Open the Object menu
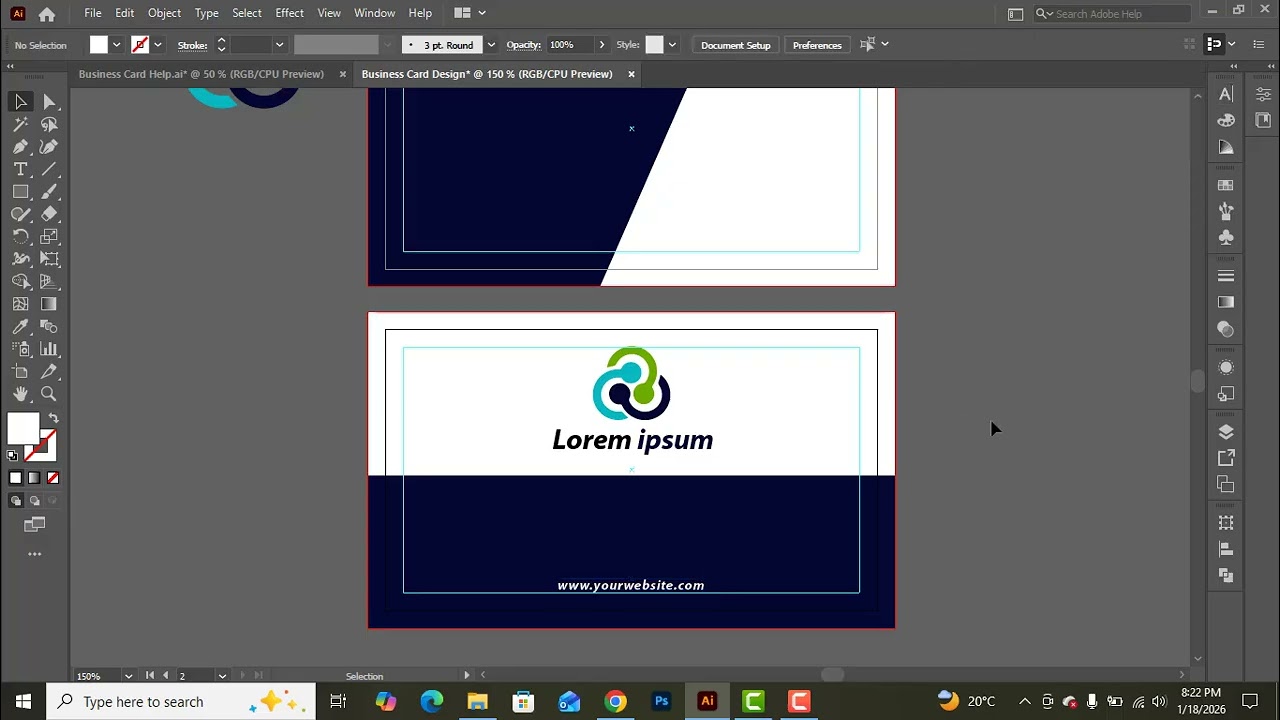This screenshot has height=720, width=1280. pyautogui.click(x=164, y=13)
